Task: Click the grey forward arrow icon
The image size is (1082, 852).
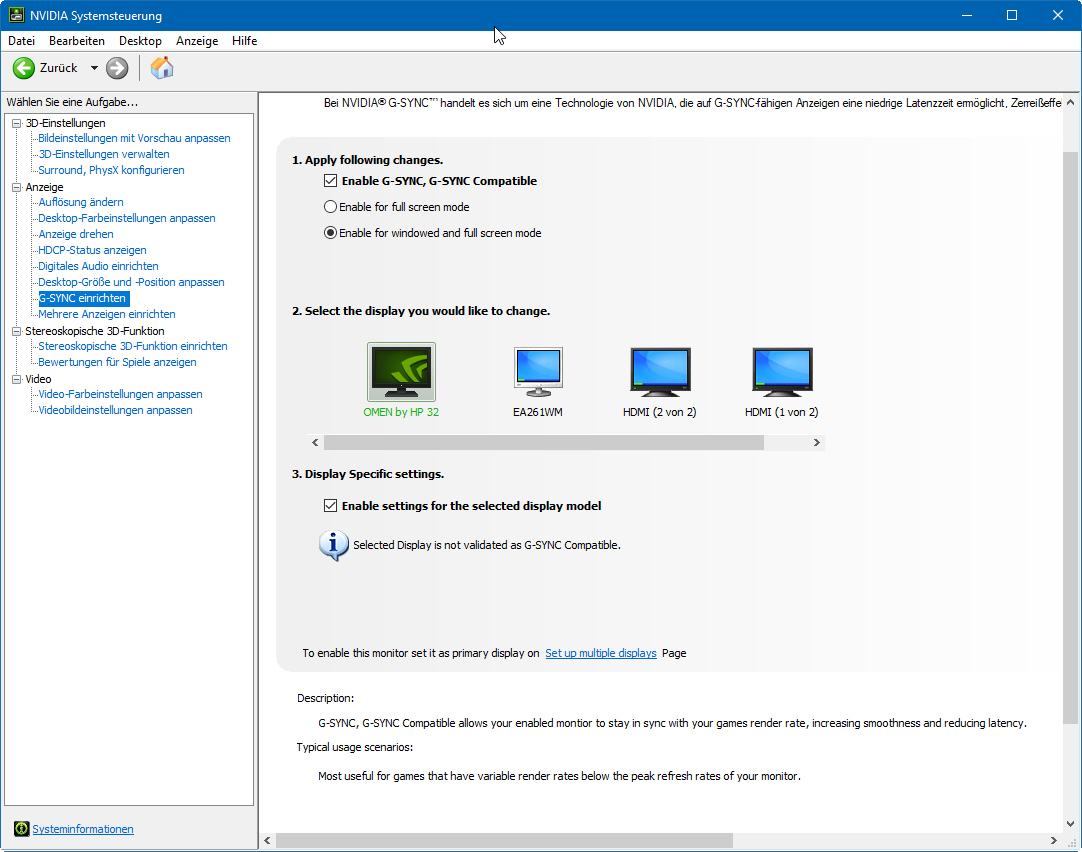Action: tap(117, 68)
